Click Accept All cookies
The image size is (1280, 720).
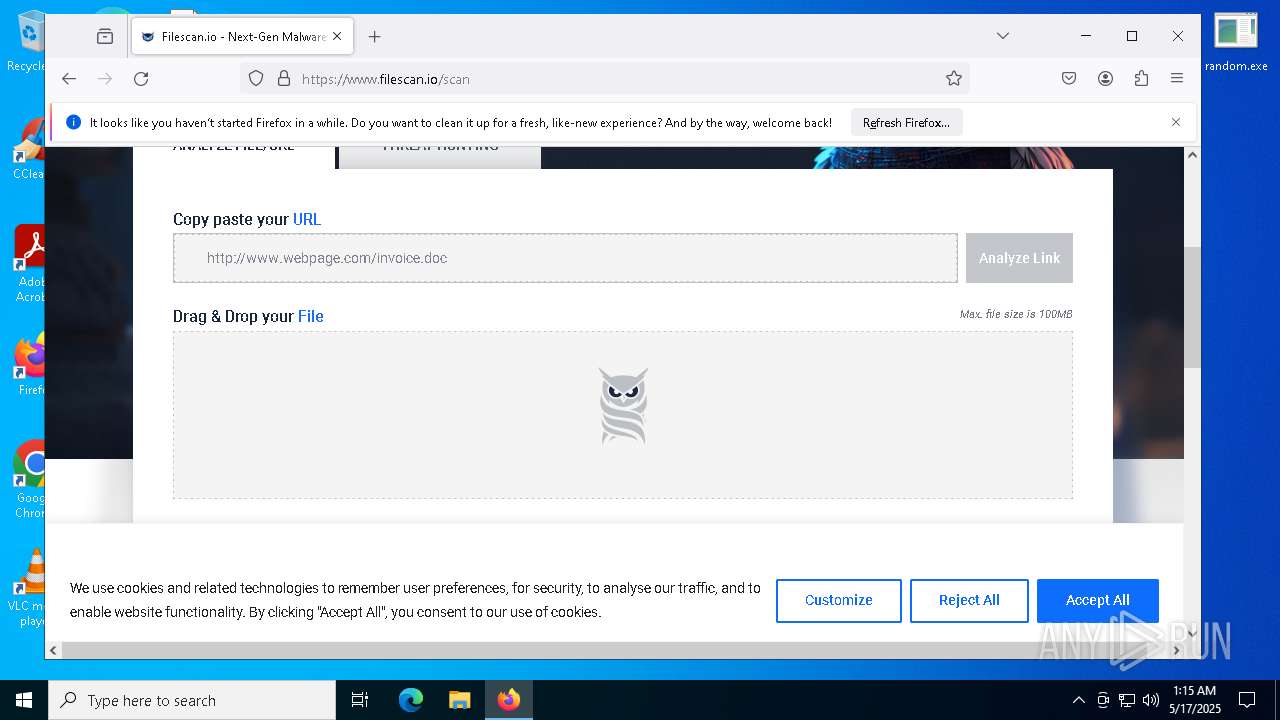pos(1097,600)
